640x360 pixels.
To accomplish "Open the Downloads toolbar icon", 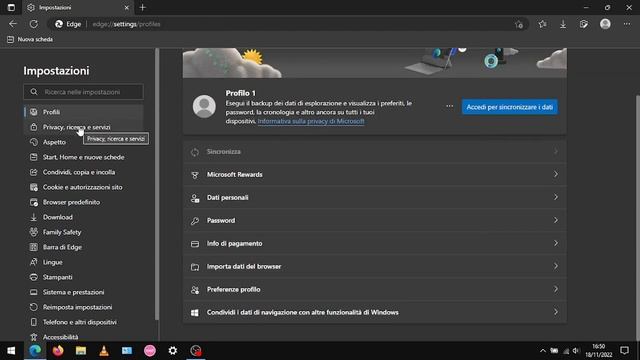I will pos(563,24).
